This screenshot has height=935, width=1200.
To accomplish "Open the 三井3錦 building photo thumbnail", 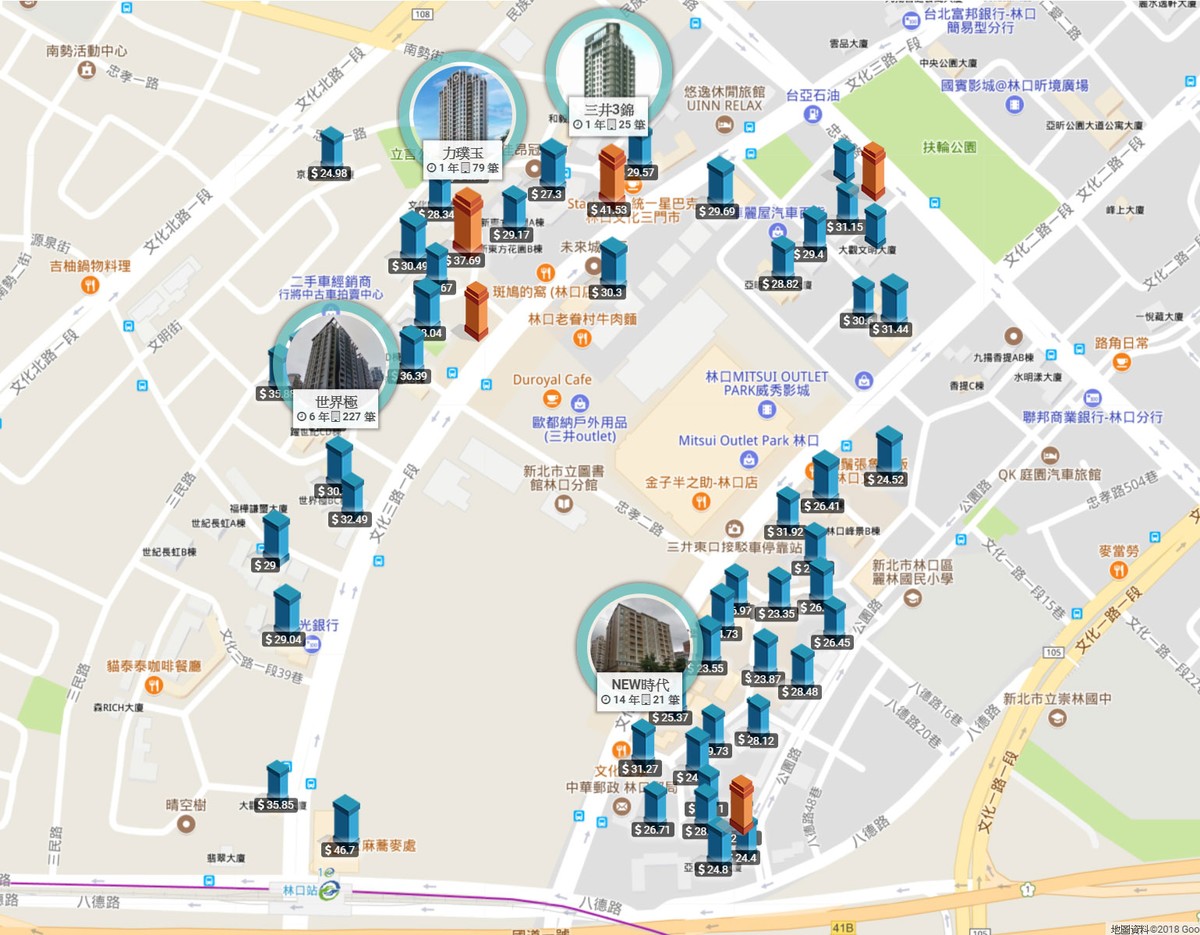I will [x=609, y=60].
